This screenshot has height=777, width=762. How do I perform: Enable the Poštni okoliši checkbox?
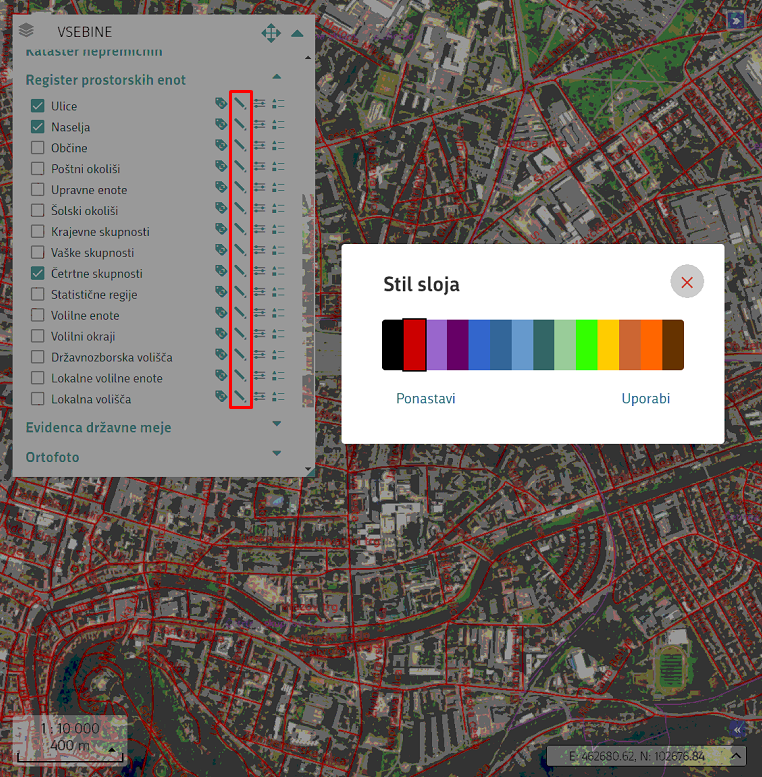click(38, 168)
